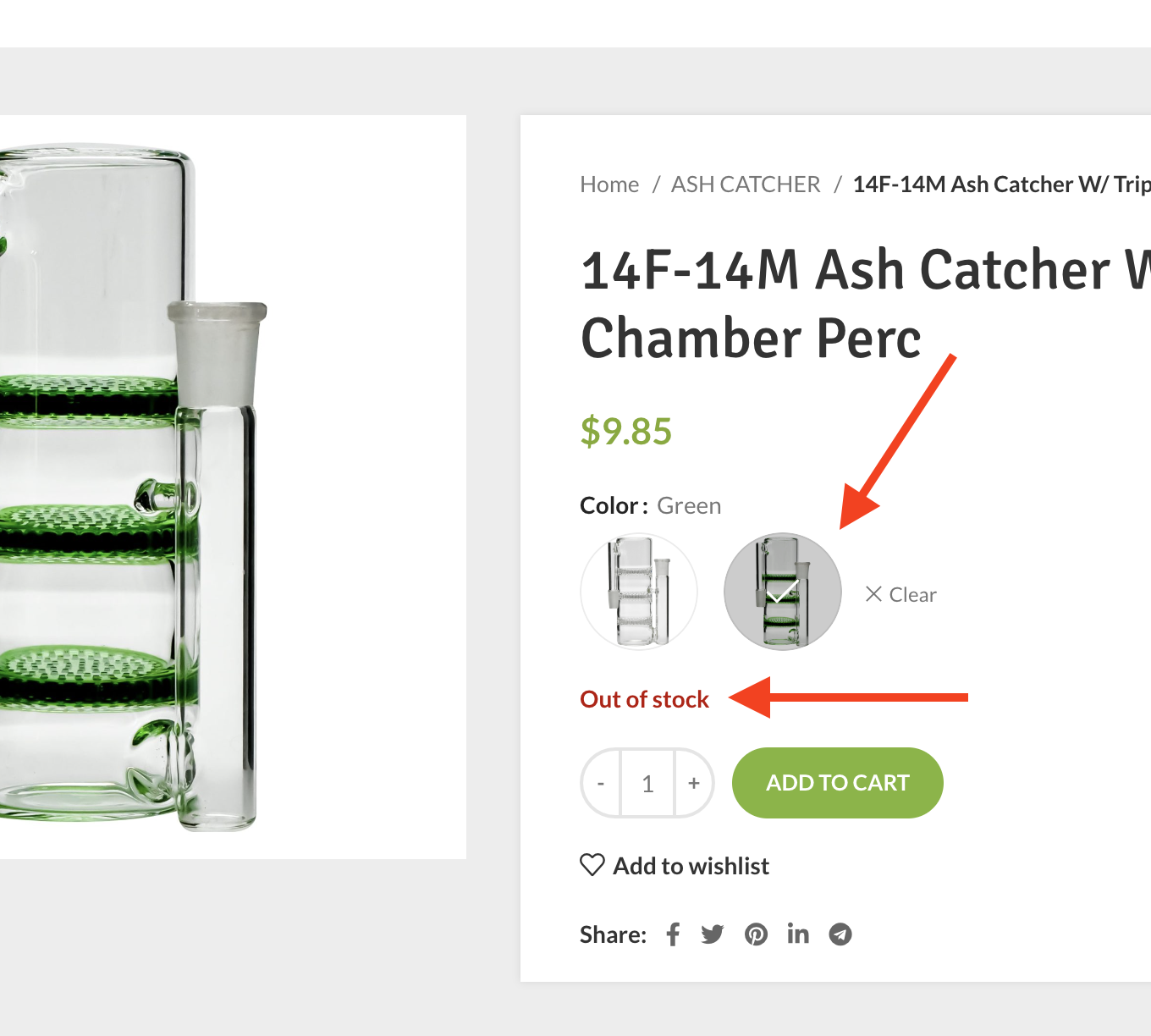Go to Home breadcrumb
1151x1036 pixels.
tap(609, 185)
